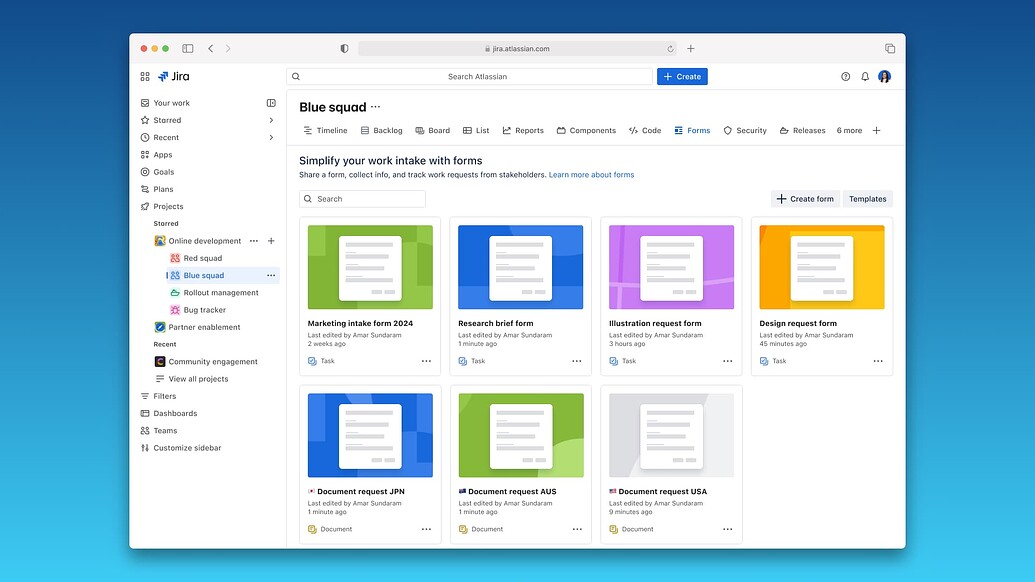Click the forms Search input field
The image size is (1035, 582).
362,199
